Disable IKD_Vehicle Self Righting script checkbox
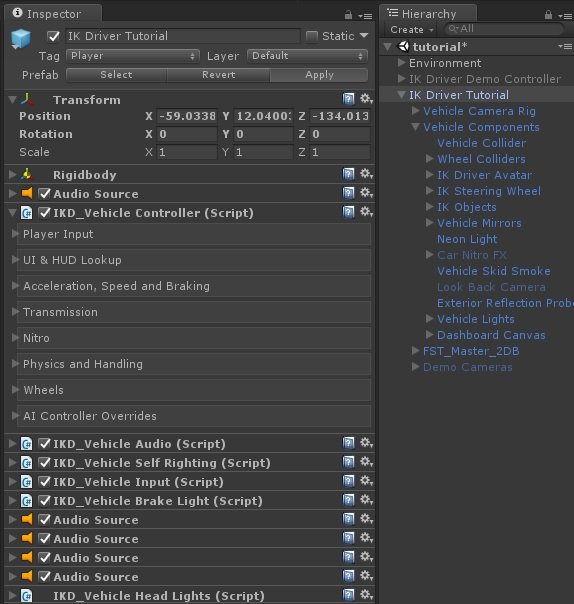Screen dimensions: 574x604 (x=45, y=462)
